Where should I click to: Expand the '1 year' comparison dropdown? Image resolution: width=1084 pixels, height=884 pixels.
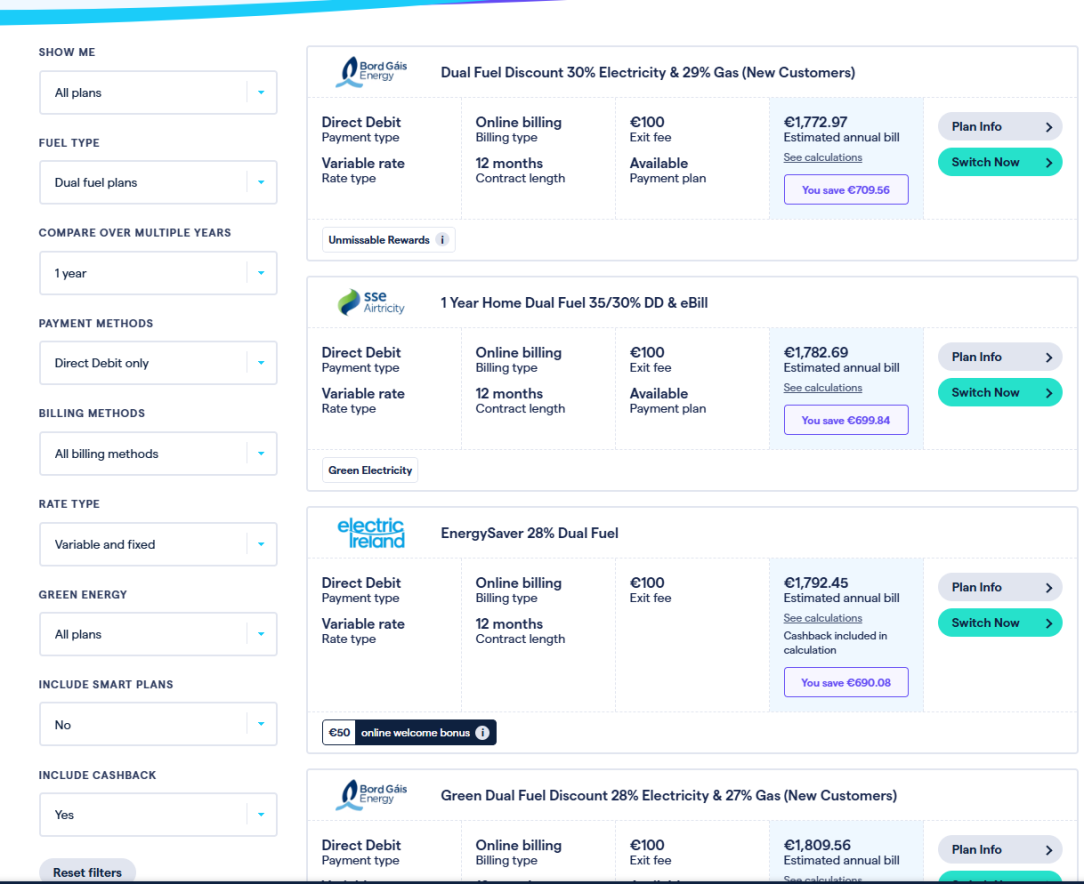click(x=158, y=273)
